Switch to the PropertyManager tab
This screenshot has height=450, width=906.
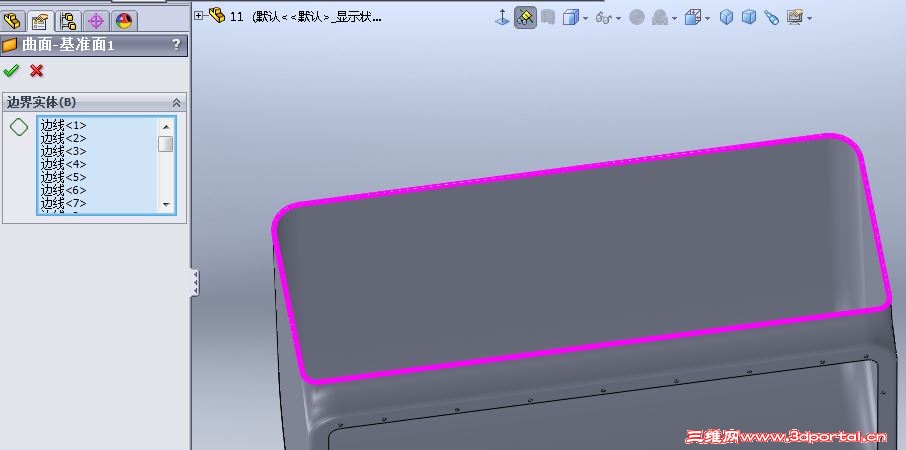(x=39, y=21)
